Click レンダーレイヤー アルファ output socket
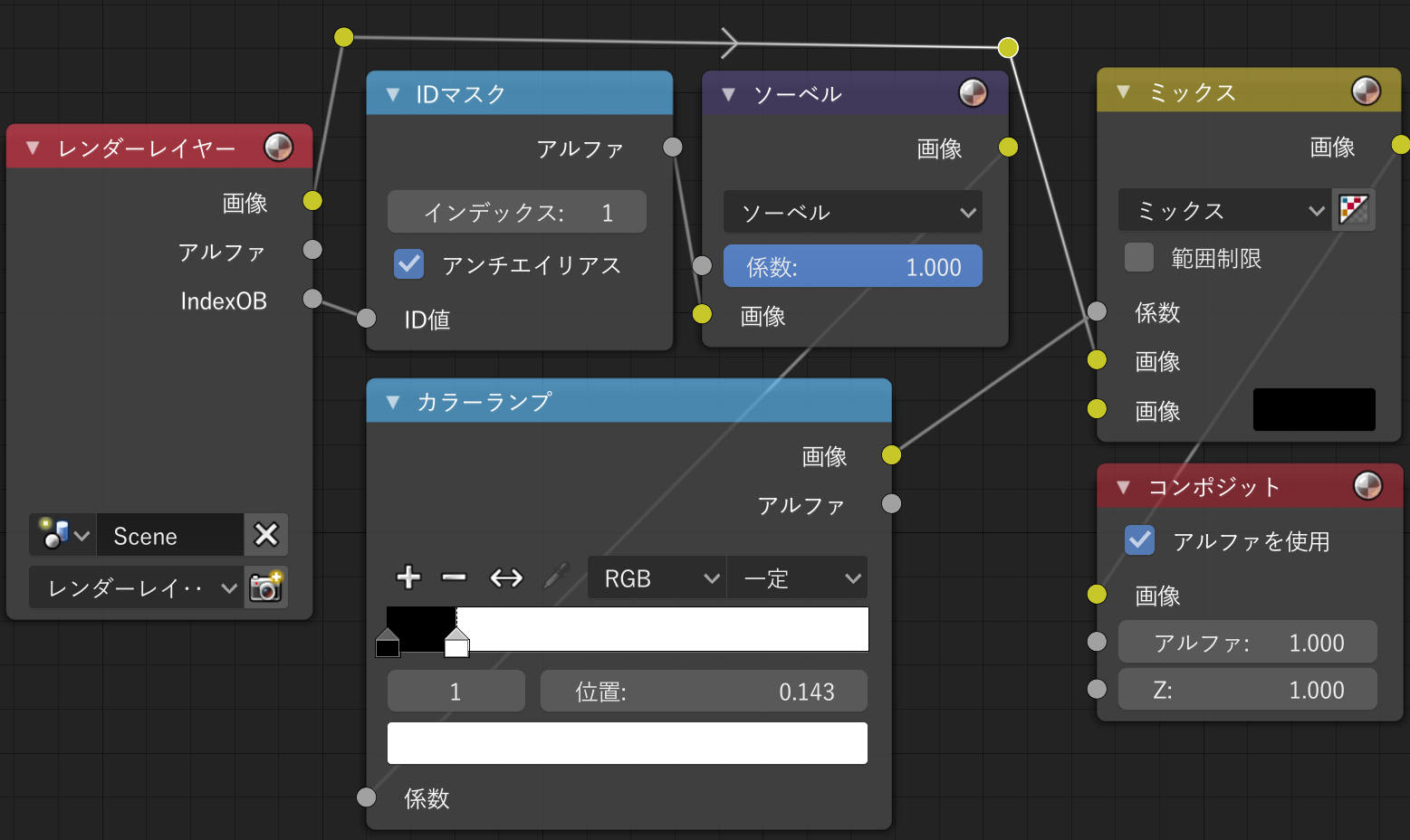The width and height of the screenshot is (1410, 840). [312, 249]
